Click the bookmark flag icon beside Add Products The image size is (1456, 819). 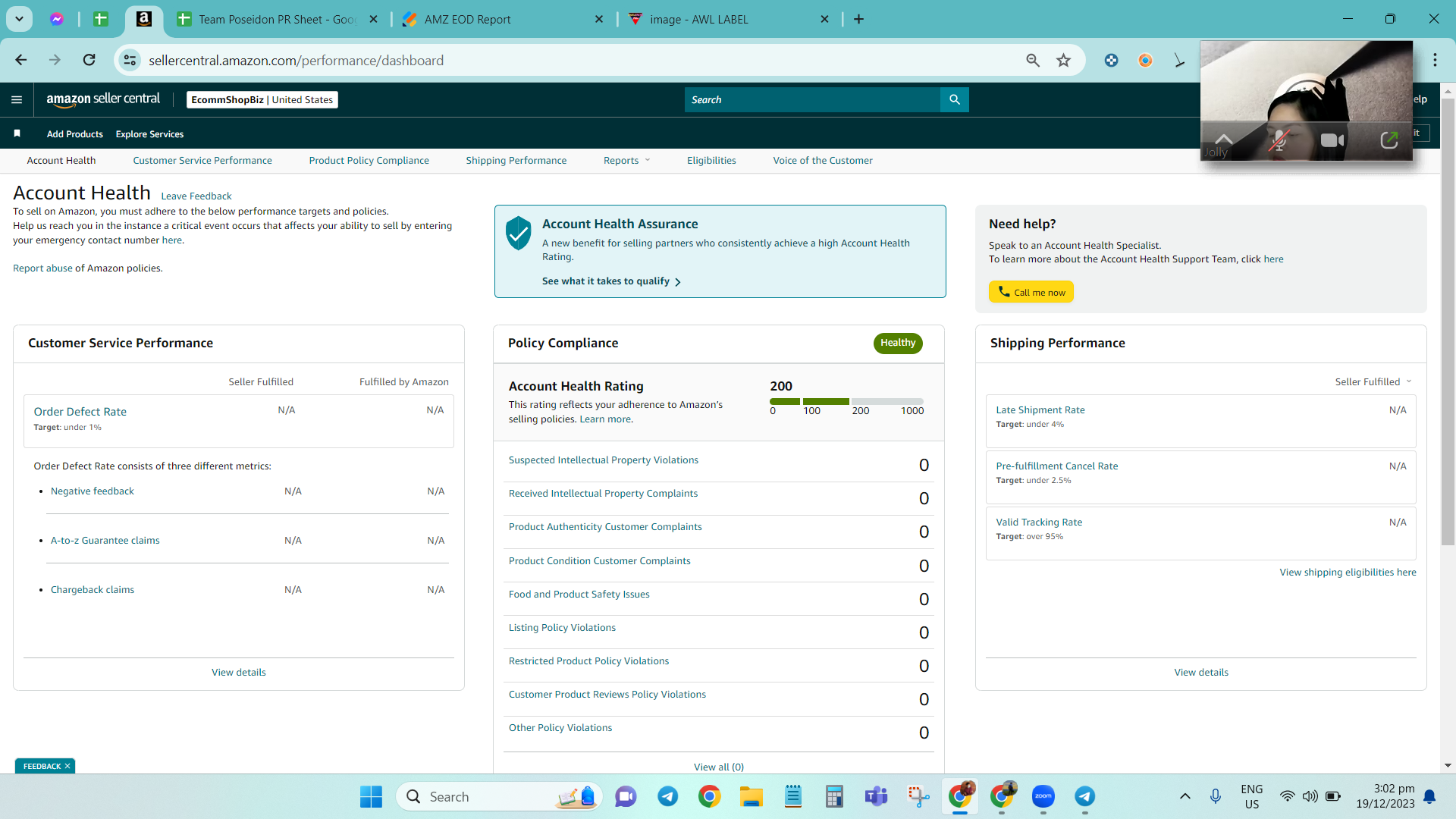tap(17, 133)
